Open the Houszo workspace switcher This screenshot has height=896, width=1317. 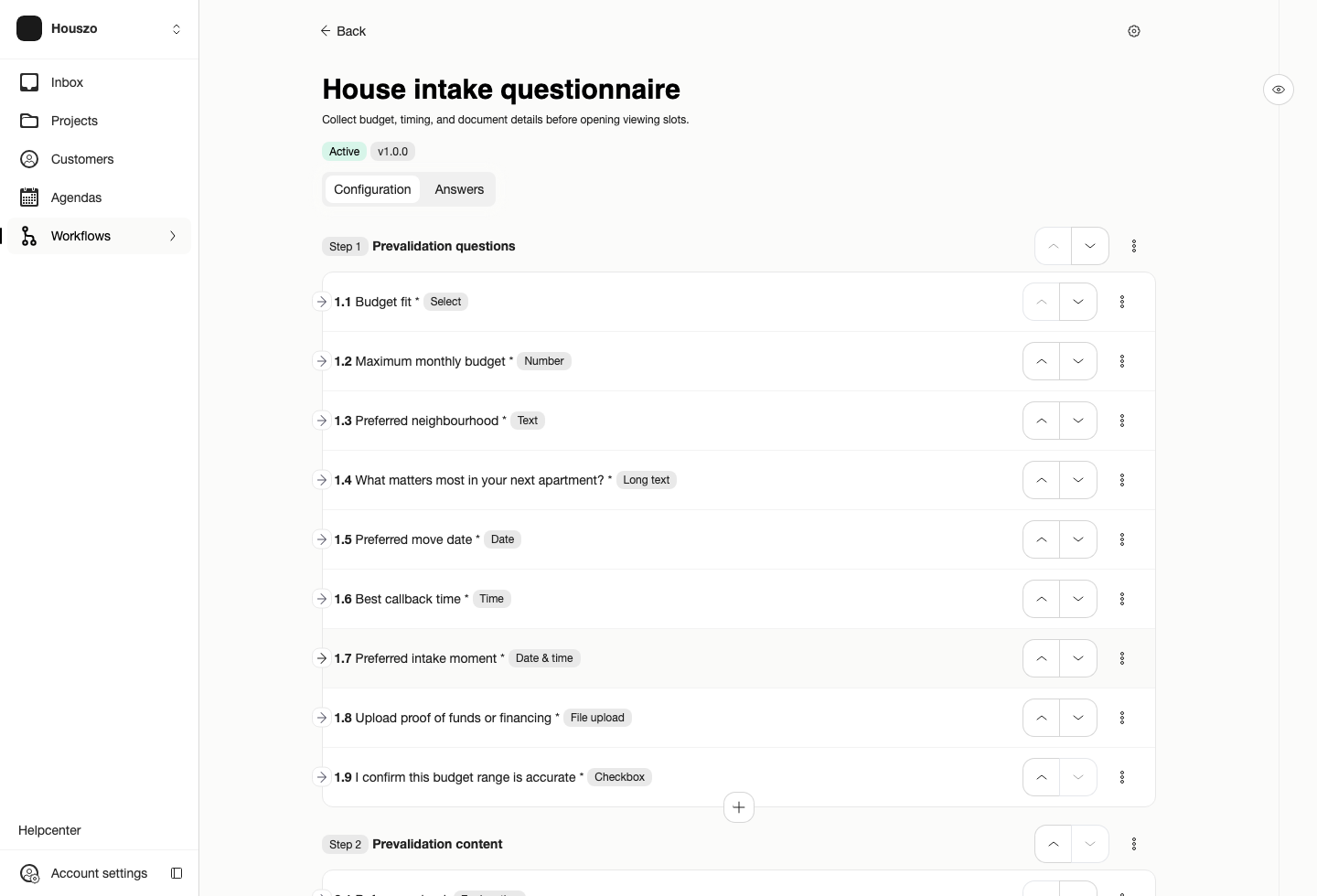point(99,29)
